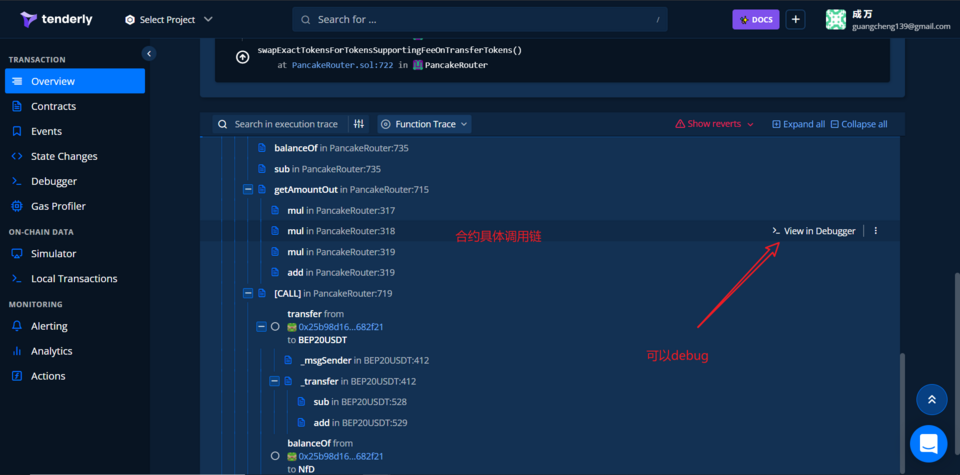This screenshot has width=960, height=475.
Task: Click Expand all
Action: [x=798, y=124]
